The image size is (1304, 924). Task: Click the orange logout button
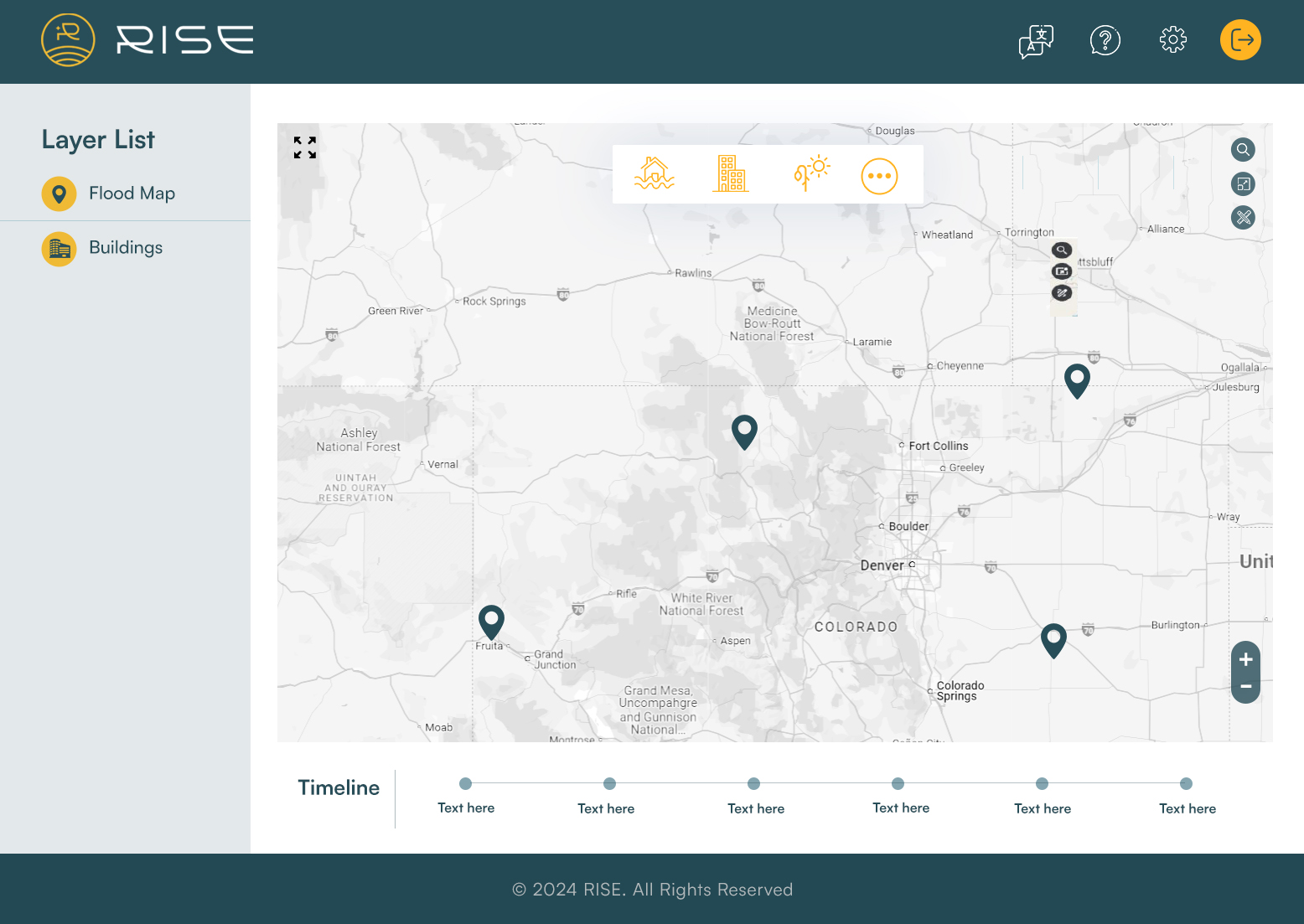[1240, 40]
